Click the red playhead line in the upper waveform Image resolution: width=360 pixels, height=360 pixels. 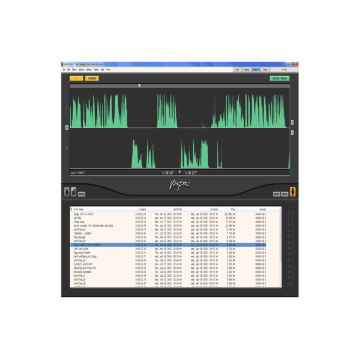click(x=179, y=108)
